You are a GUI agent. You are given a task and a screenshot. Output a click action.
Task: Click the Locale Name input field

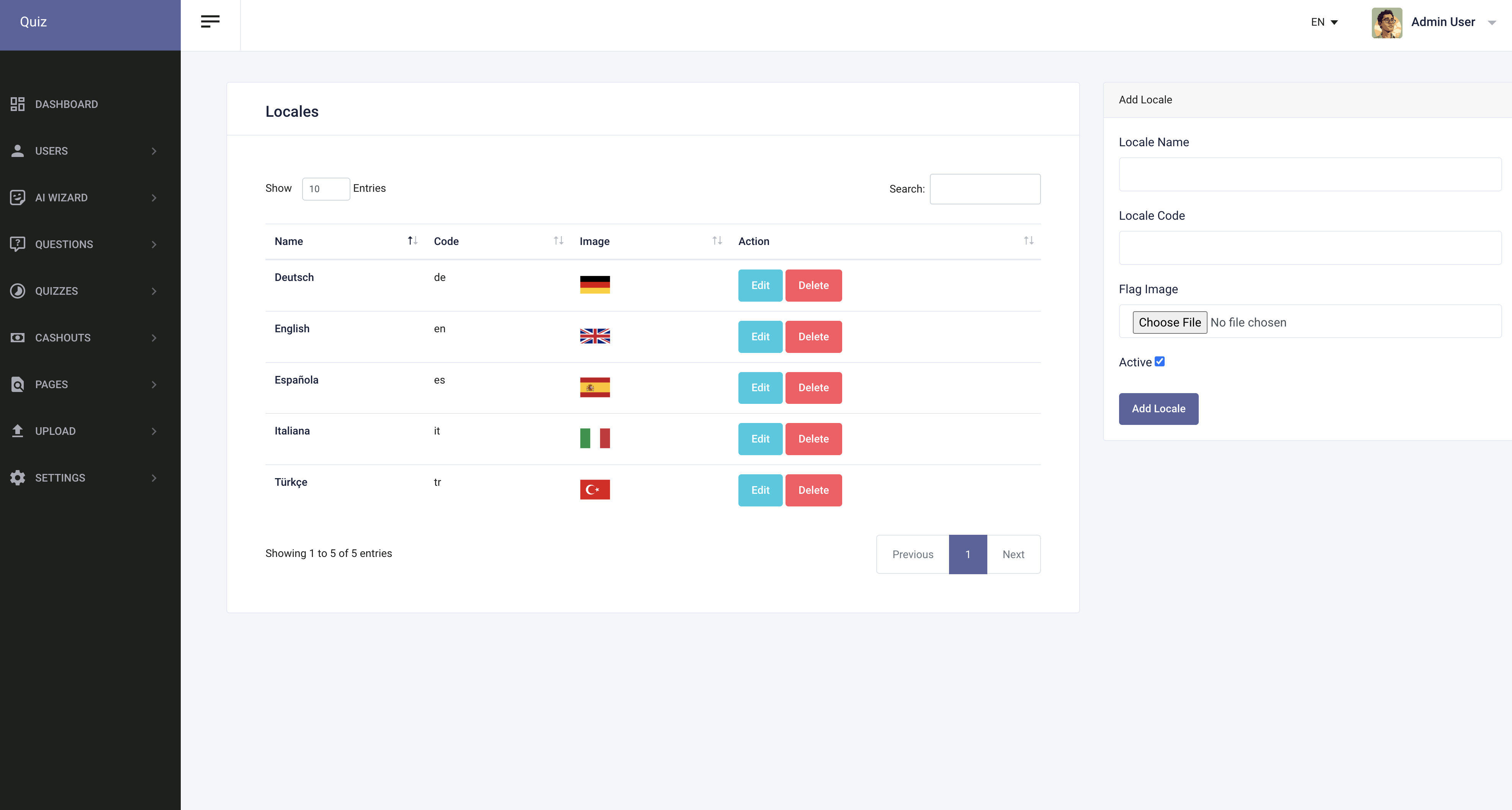[1309, 174]
